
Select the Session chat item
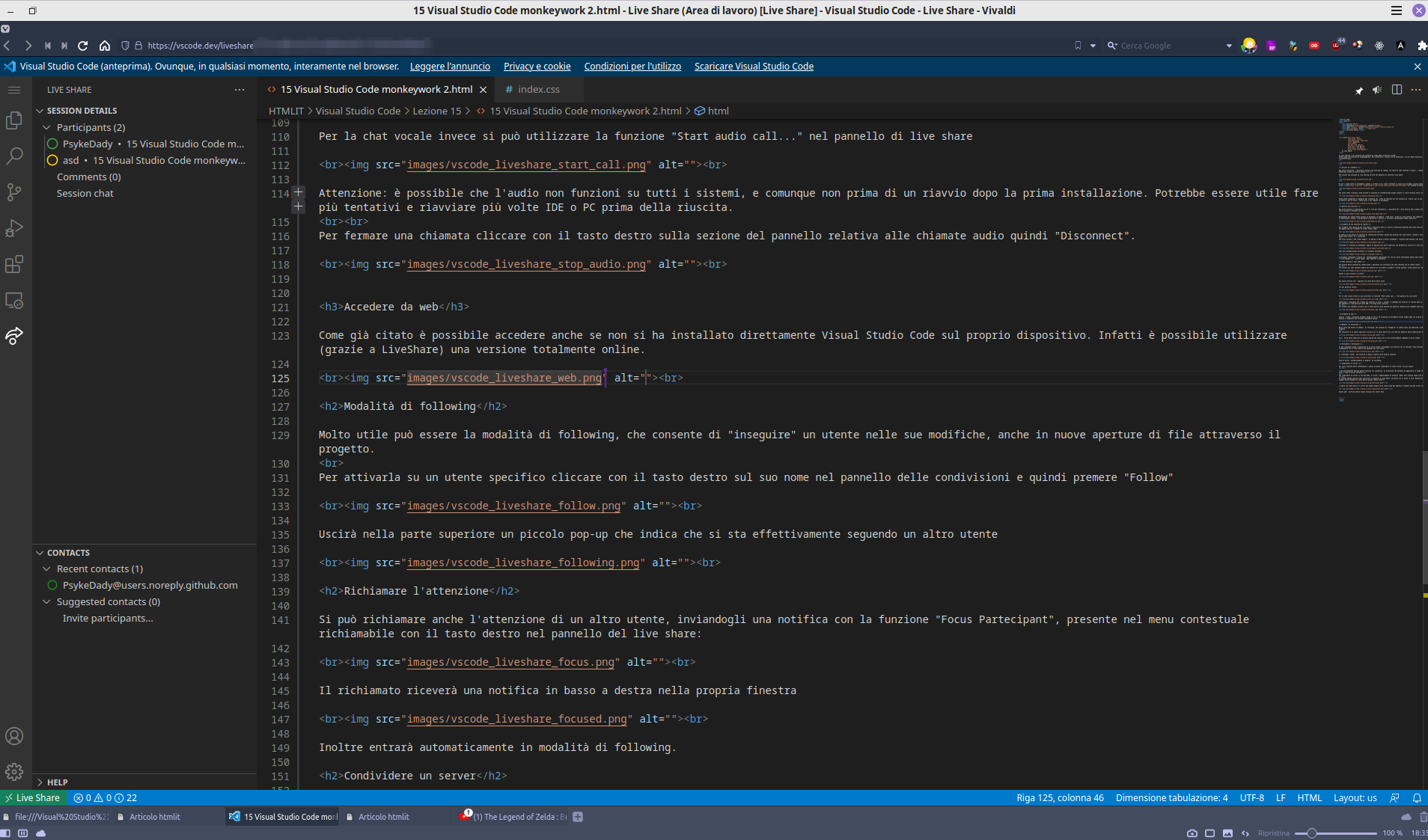click(x=85, y=194)
